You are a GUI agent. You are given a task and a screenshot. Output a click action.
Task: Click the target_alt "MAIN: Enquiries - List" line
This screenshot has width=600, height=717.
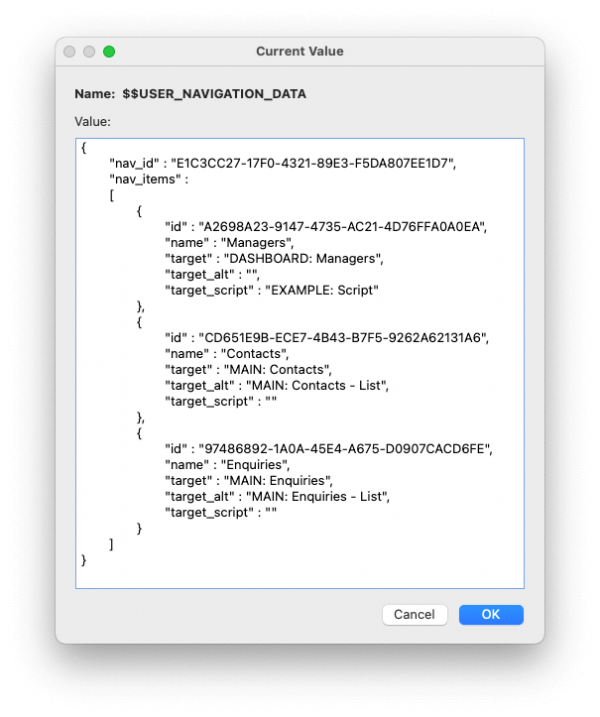click(x=277, y=497)
